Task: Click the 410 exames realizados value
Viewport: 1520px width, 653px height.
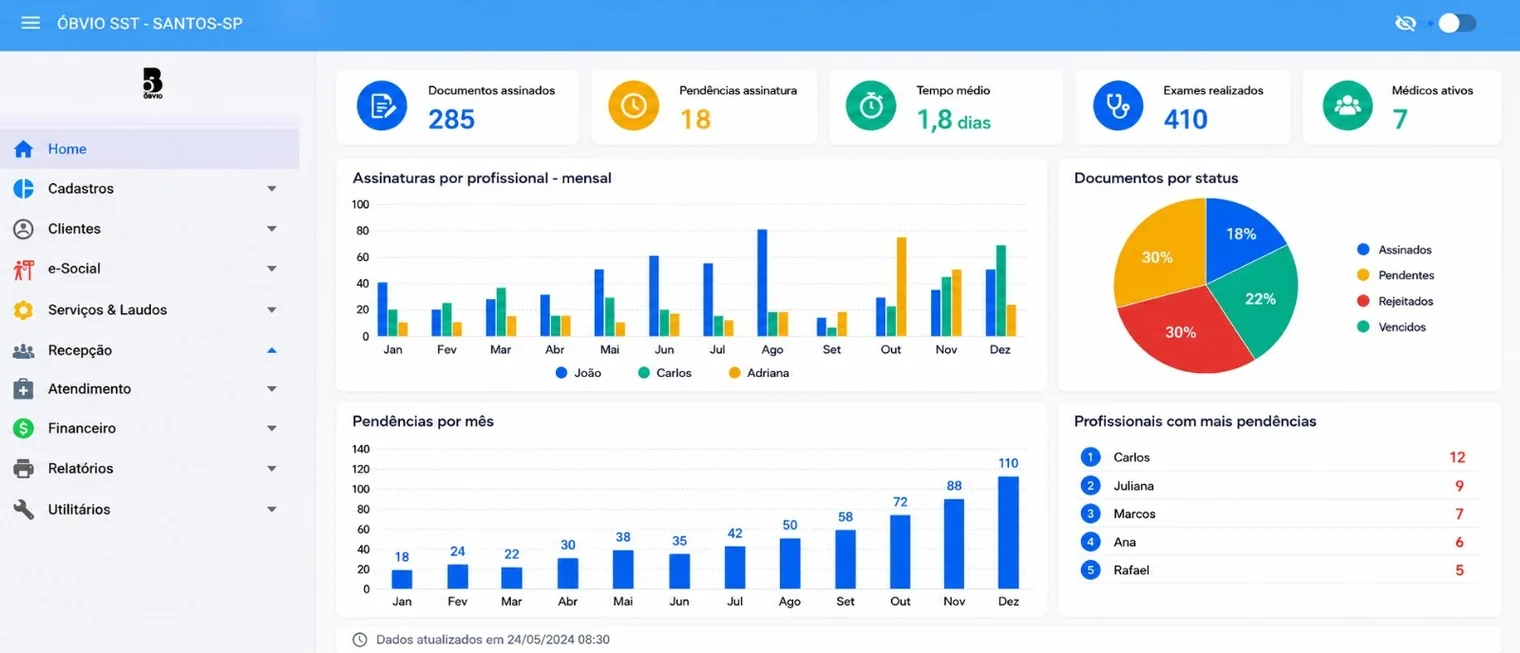Action: tap(1186, 120)
